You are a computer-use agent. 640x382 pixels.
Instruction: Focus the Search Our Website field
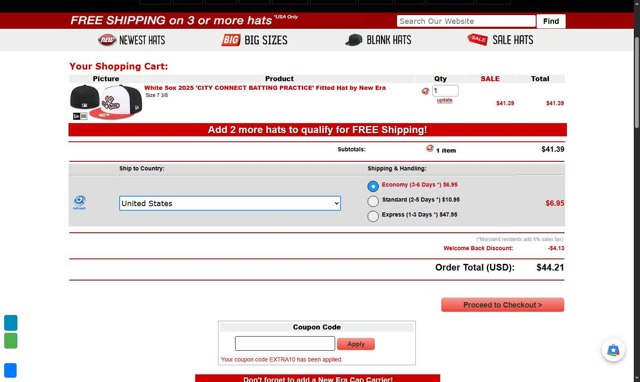[466, 21]
